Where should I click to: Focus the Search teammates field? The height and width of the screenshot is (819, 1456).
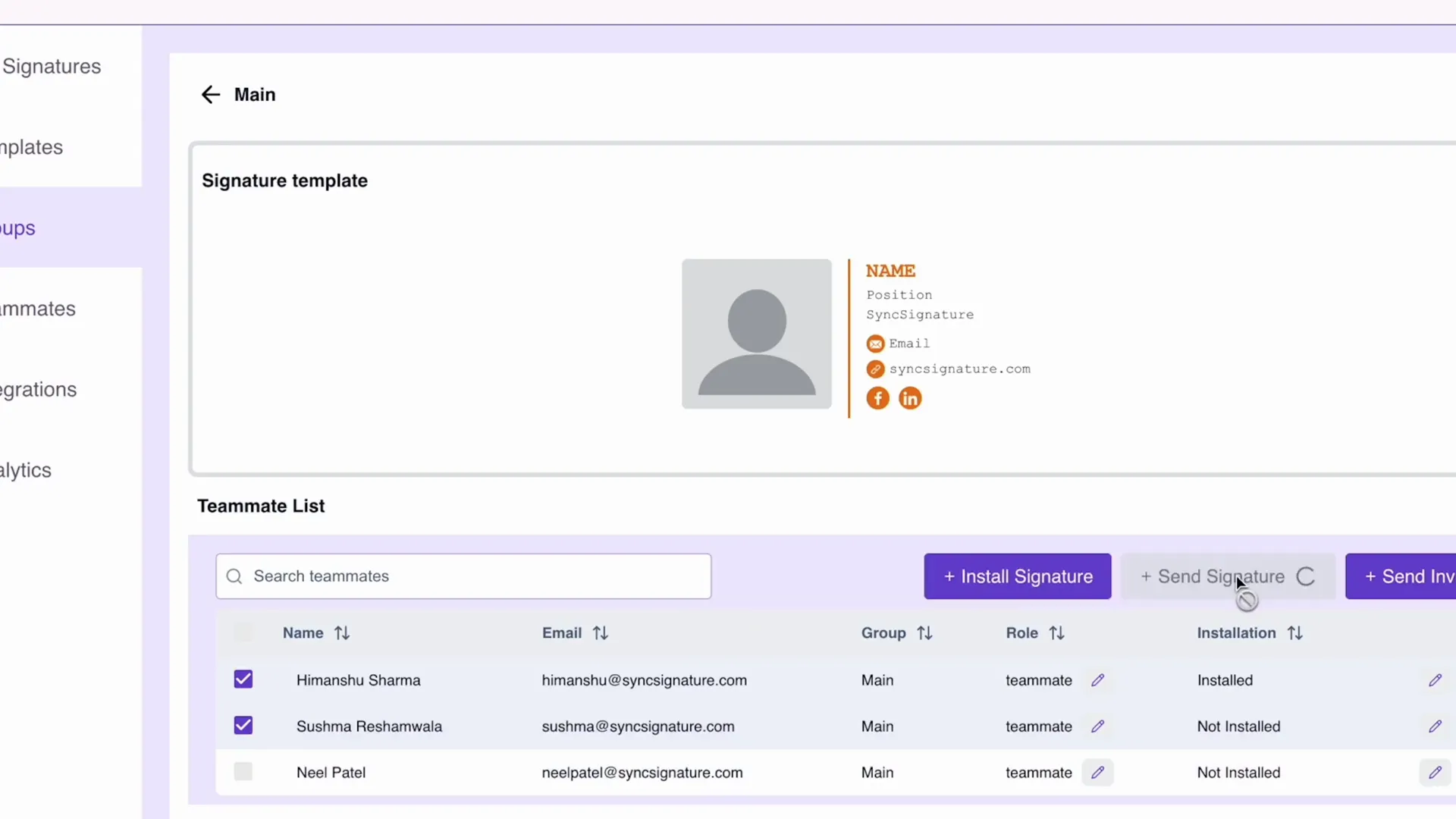click(463, 576)
